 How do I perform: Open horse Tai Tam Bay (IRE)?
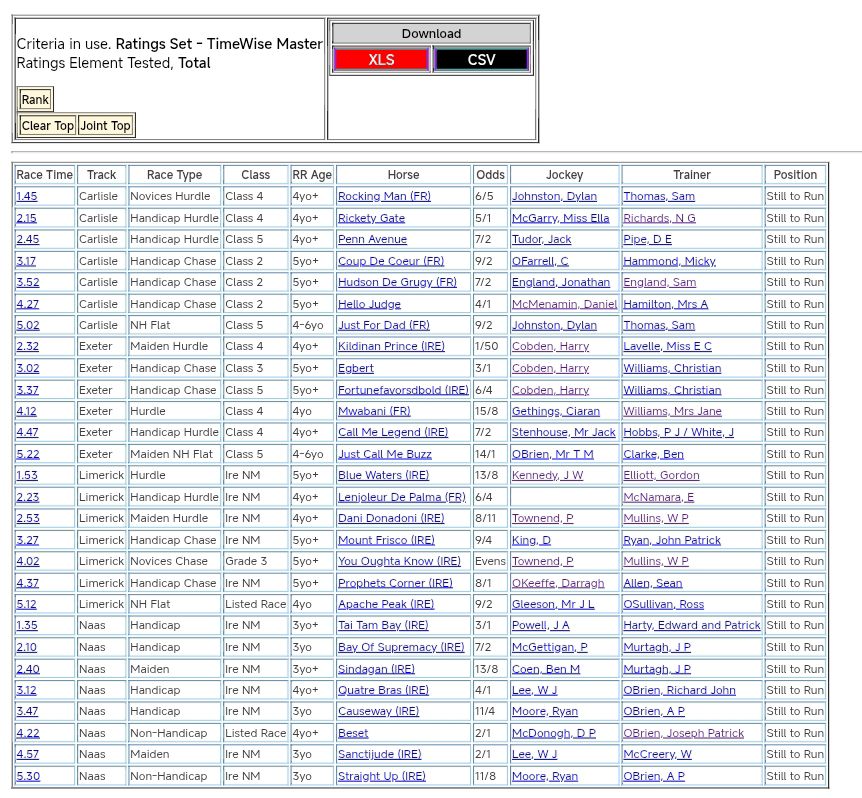[383, 626]
